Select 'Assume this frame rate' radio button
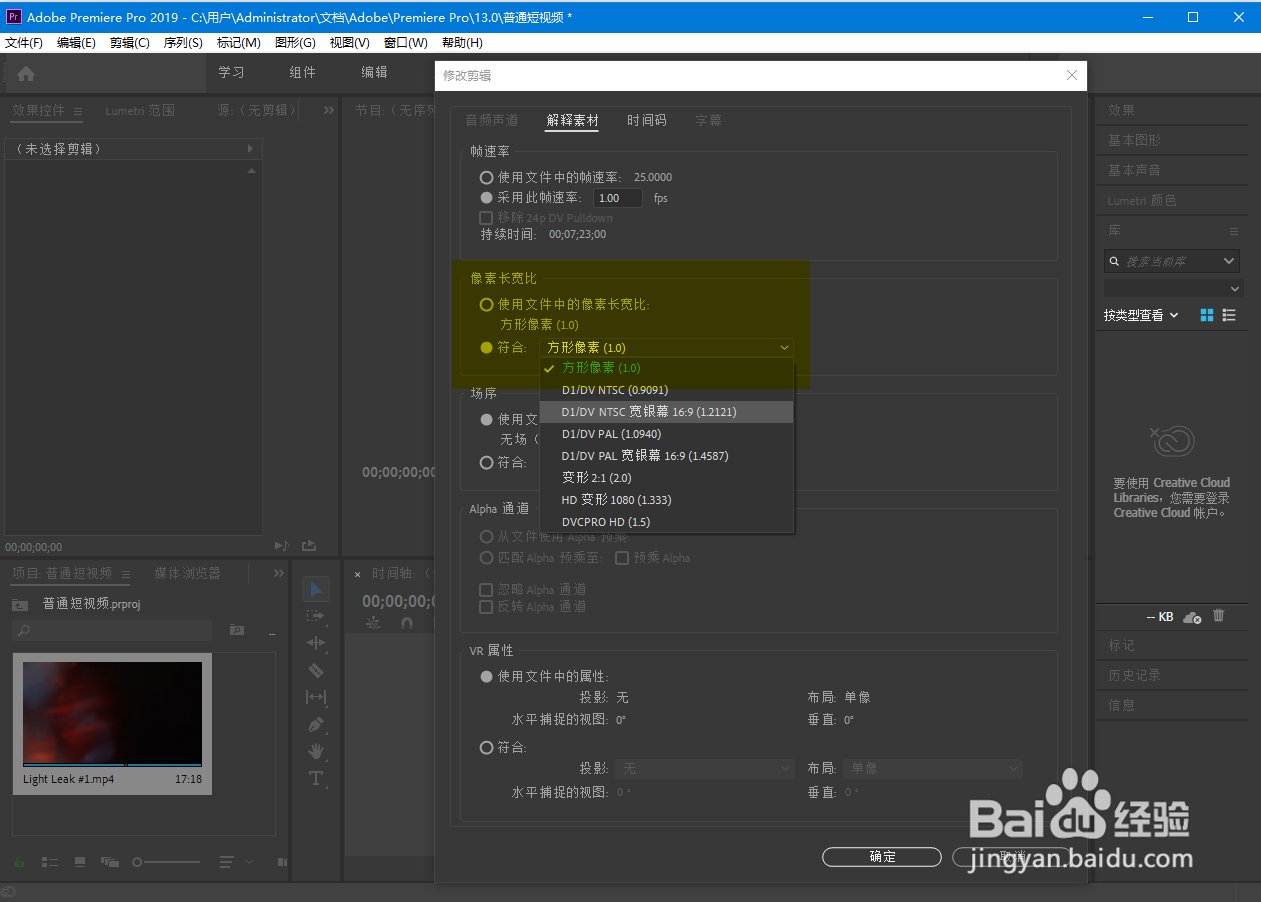 tap(486, 198)
